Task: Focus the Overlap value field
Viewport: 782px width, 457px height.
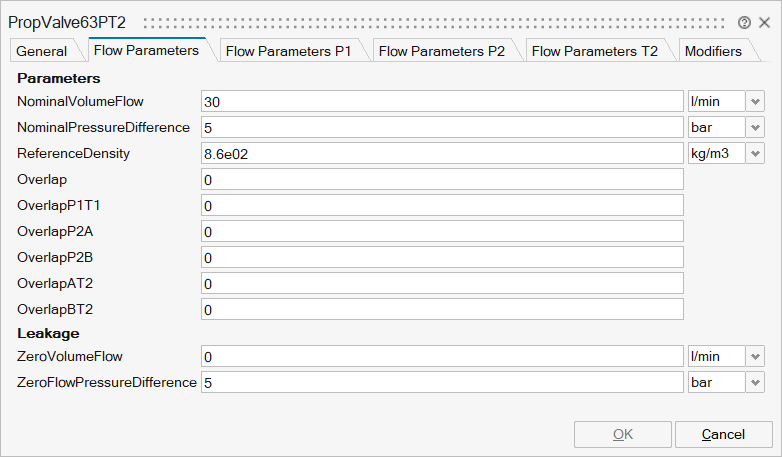Action: 441,179
